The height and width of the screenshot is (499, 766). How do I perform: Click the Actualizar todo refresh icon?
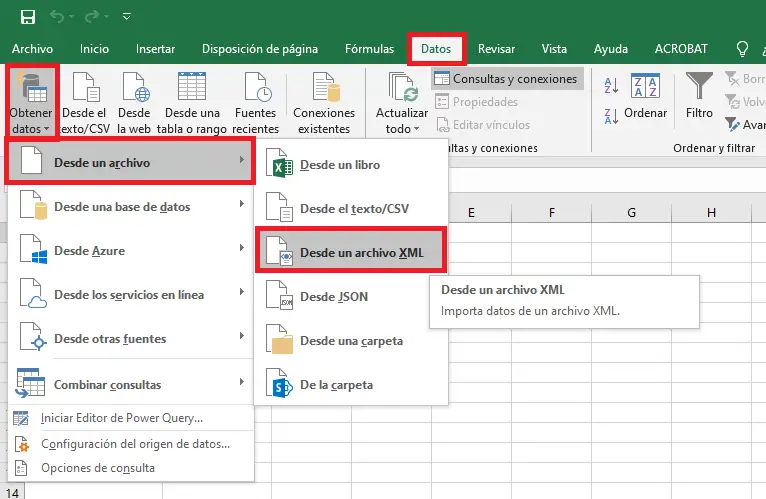[403, 87]
